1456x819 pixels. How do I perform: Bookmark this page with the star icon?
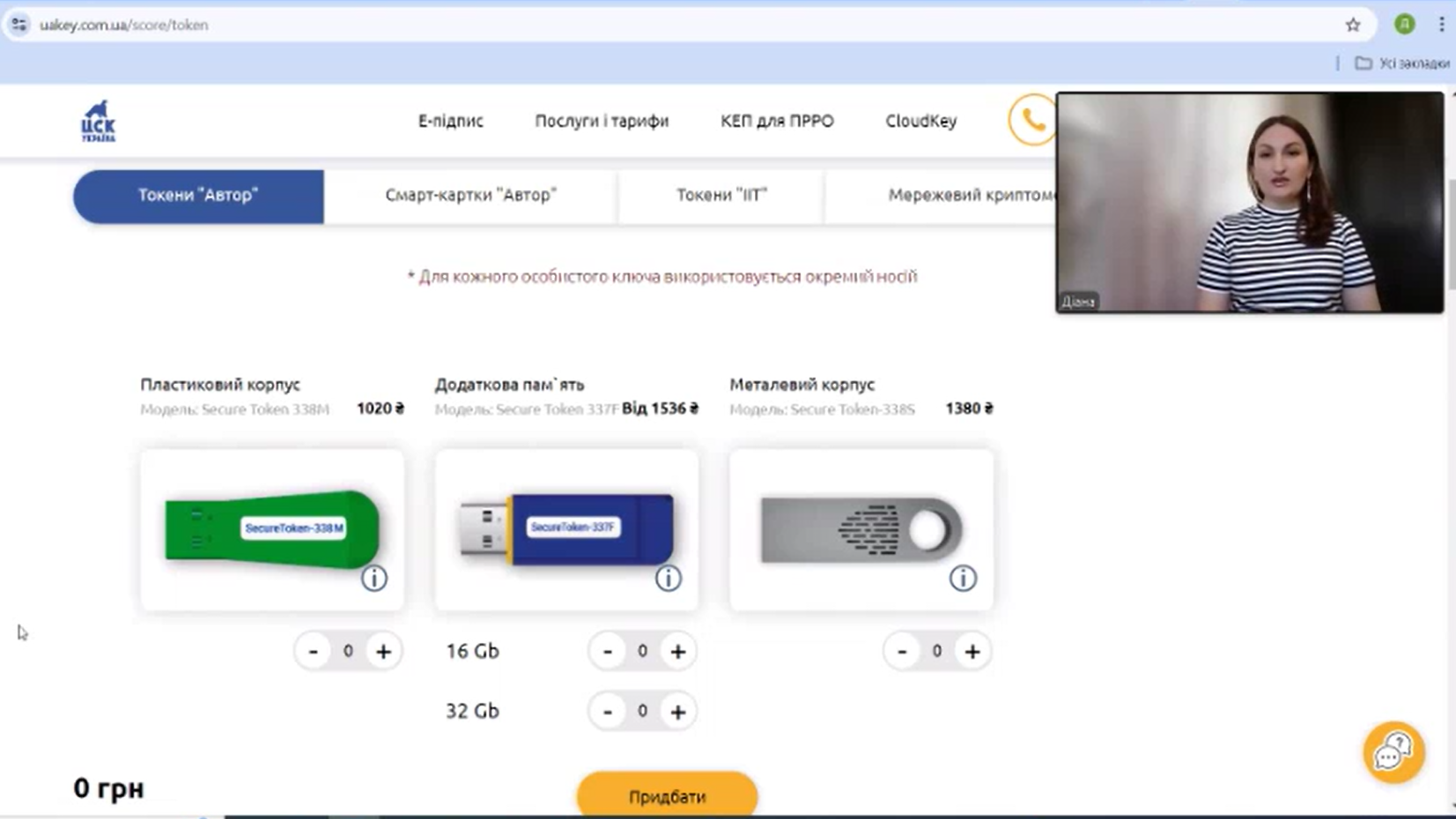pyautogui.click(x=1353, y=25)
